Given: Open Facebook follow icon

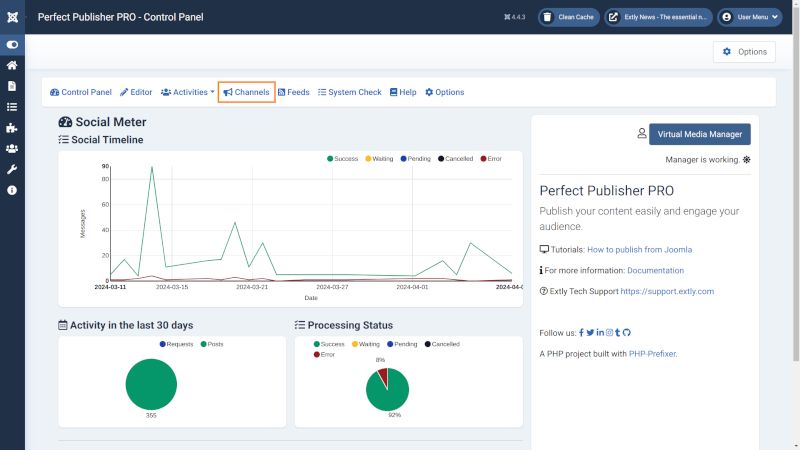Looking at the screenshot, I should coord(581,333).
